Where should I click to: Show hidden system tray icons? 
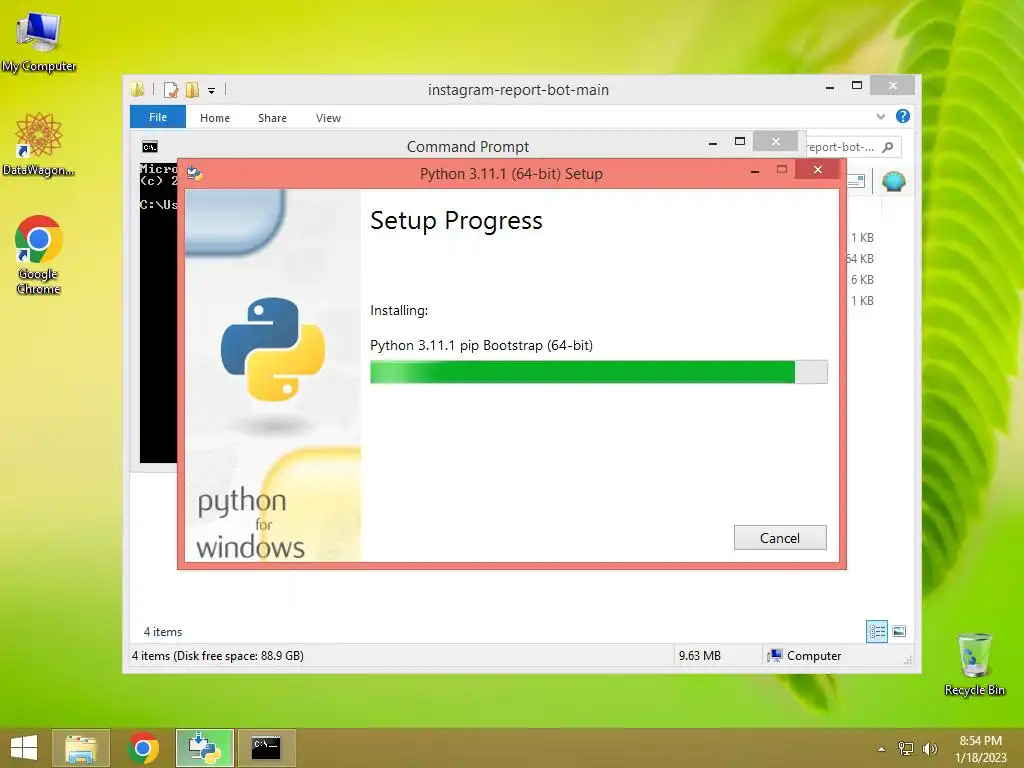[881, 749]
